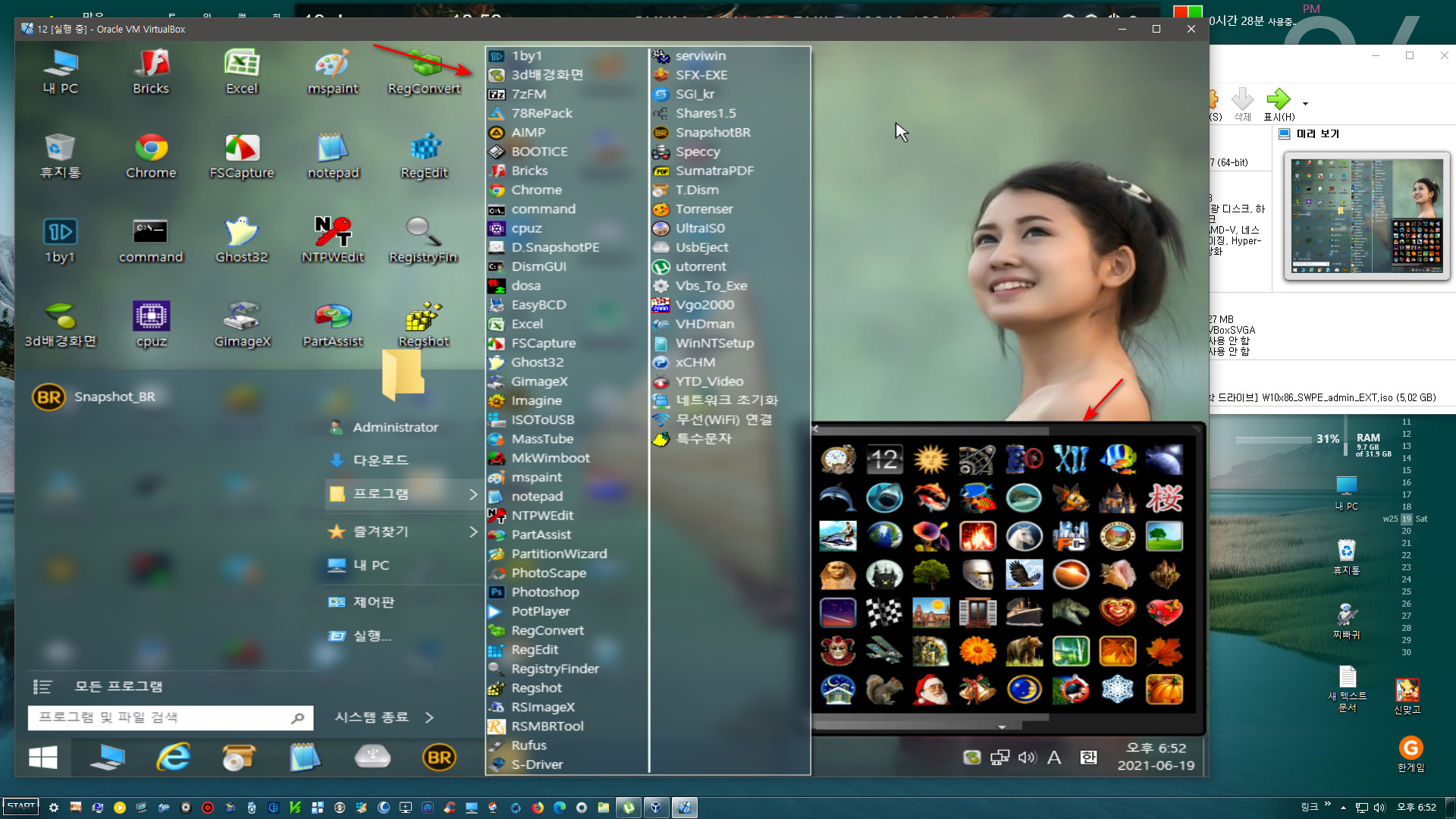Launch FSCapture from the desktop

coord(242,155)
